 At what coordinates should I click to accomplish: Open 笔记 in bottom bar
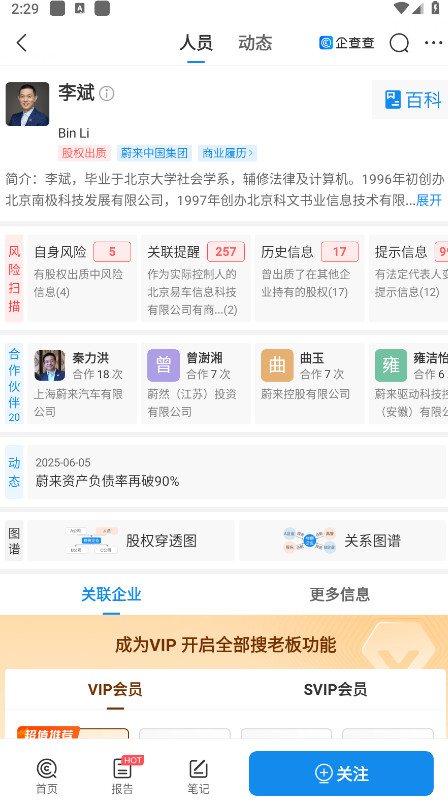click(198, 776)
